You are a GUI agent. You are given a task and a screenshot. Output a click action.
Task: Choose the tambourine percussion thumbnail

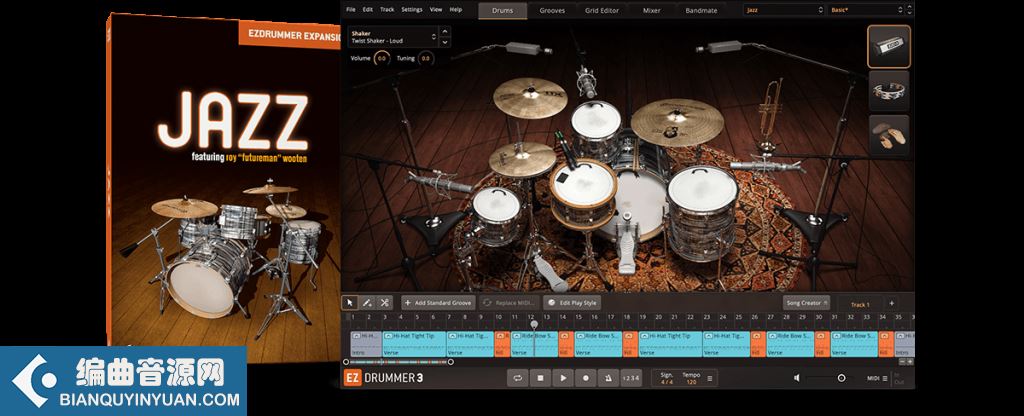pos(889,91)
